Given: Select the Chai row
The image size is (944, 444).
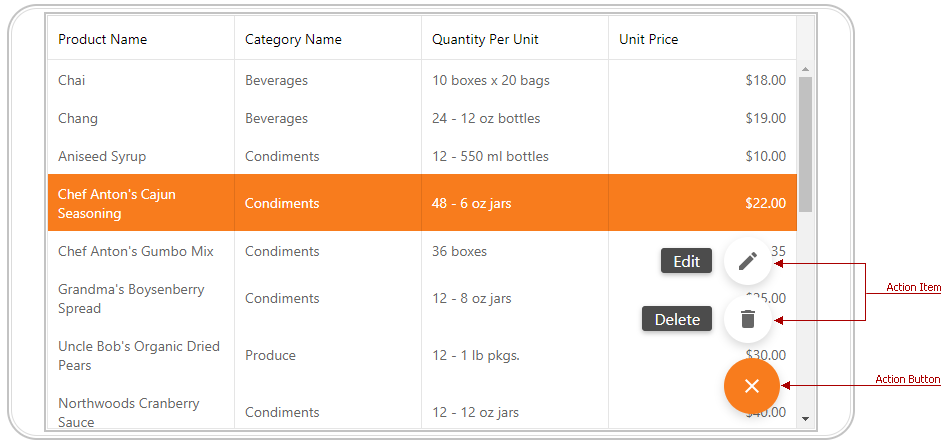Looking at the screenshot, I should tap(422, 80).
